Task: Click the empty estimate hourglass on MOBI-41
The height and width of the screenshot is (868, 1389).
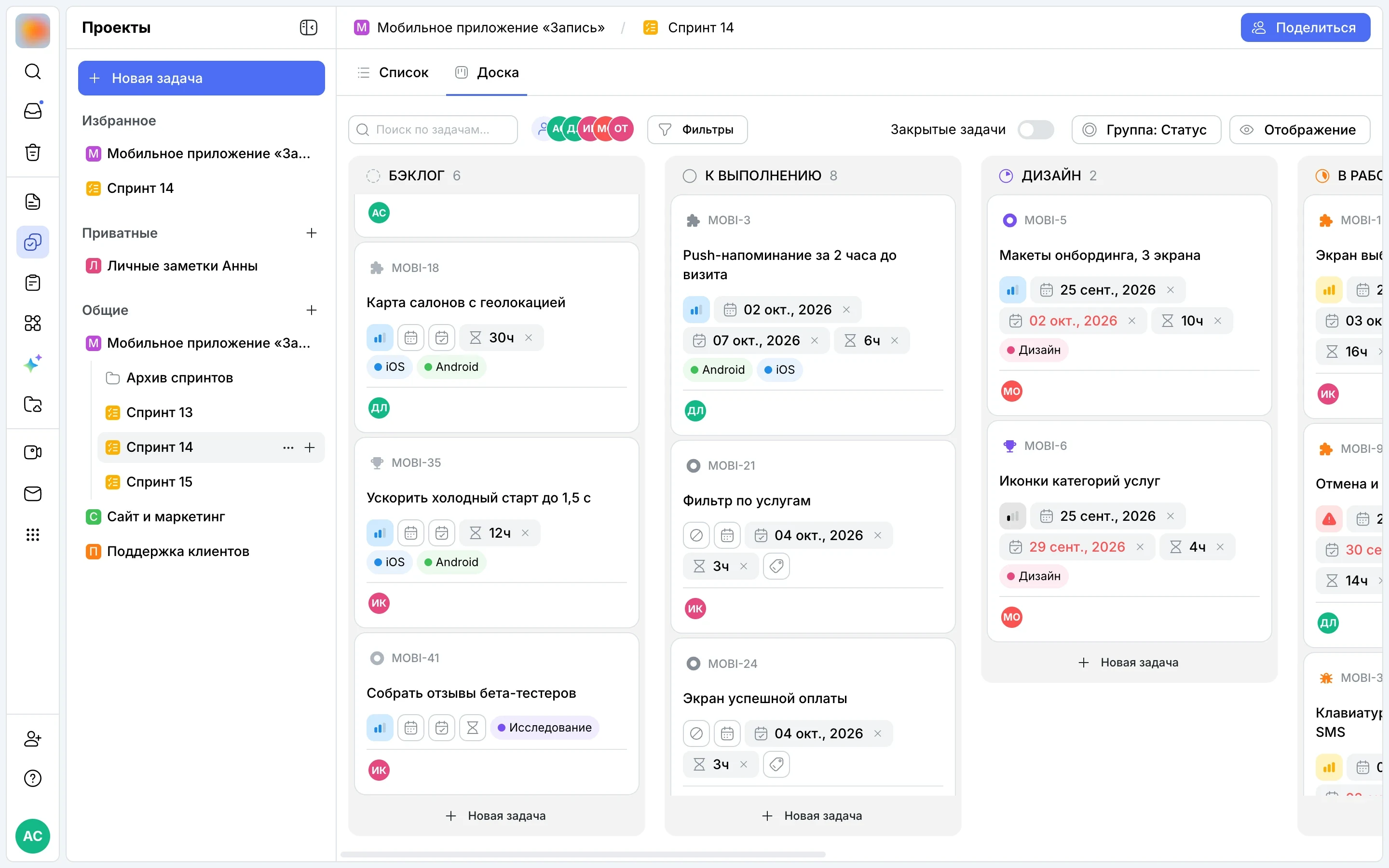Action: pyautogui.click(x=472, y=728)
